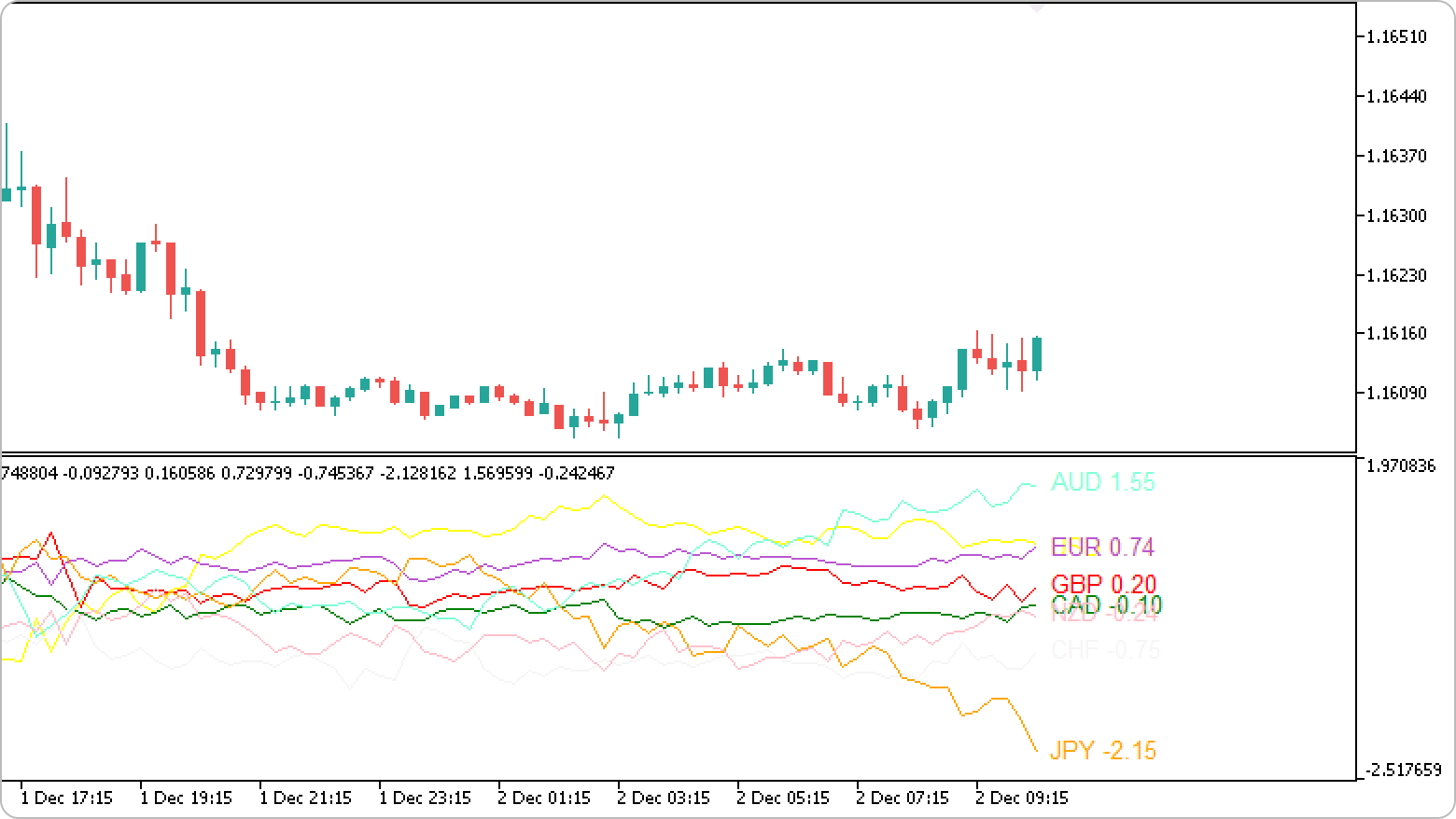
Task: Click the EUR 0.74 label in the indicator
Action: click(x=1101, y=548)
